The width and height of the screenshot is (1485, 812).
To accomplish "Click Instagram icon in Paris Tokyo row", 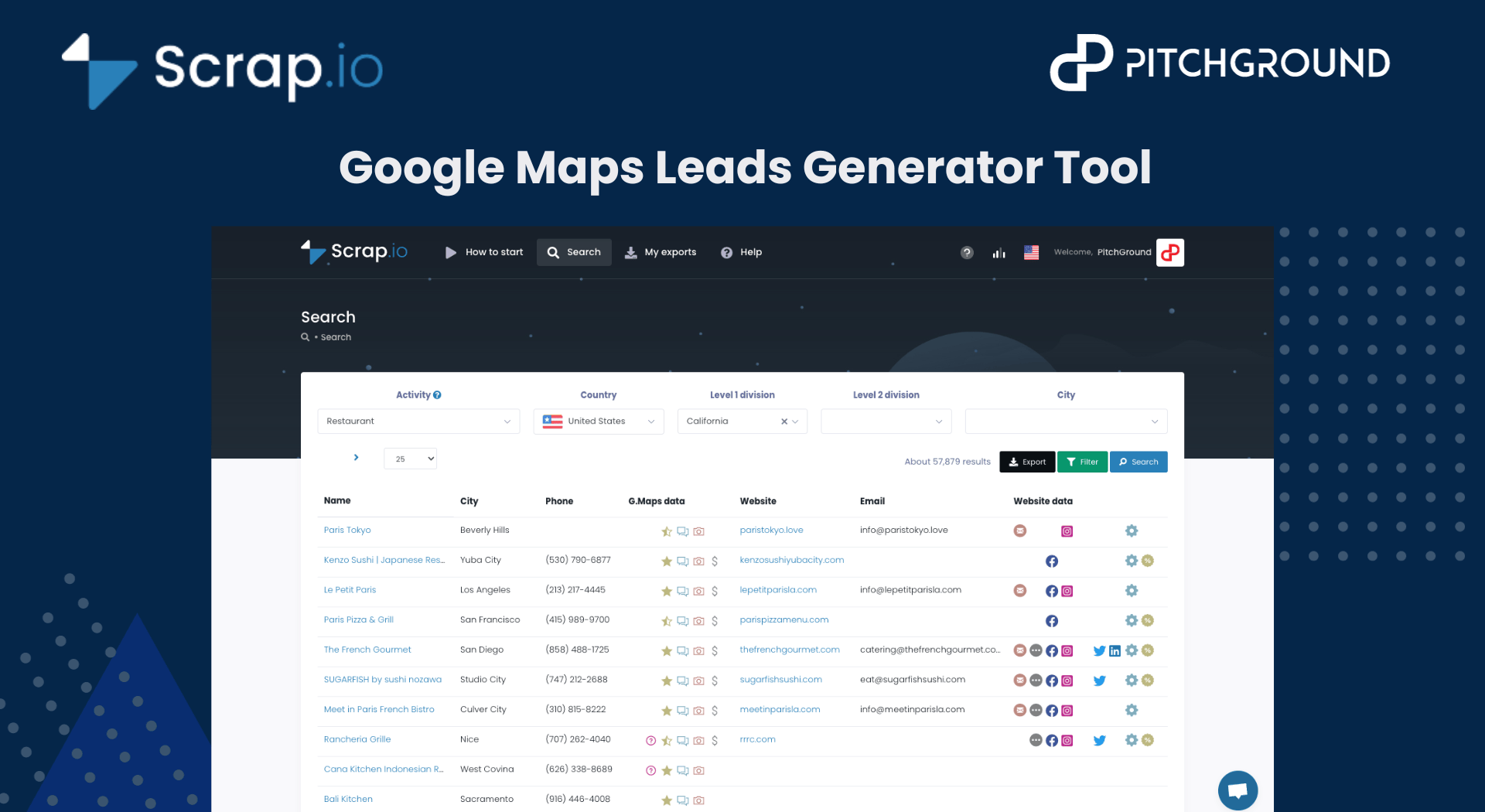I will click(1067, 531).
